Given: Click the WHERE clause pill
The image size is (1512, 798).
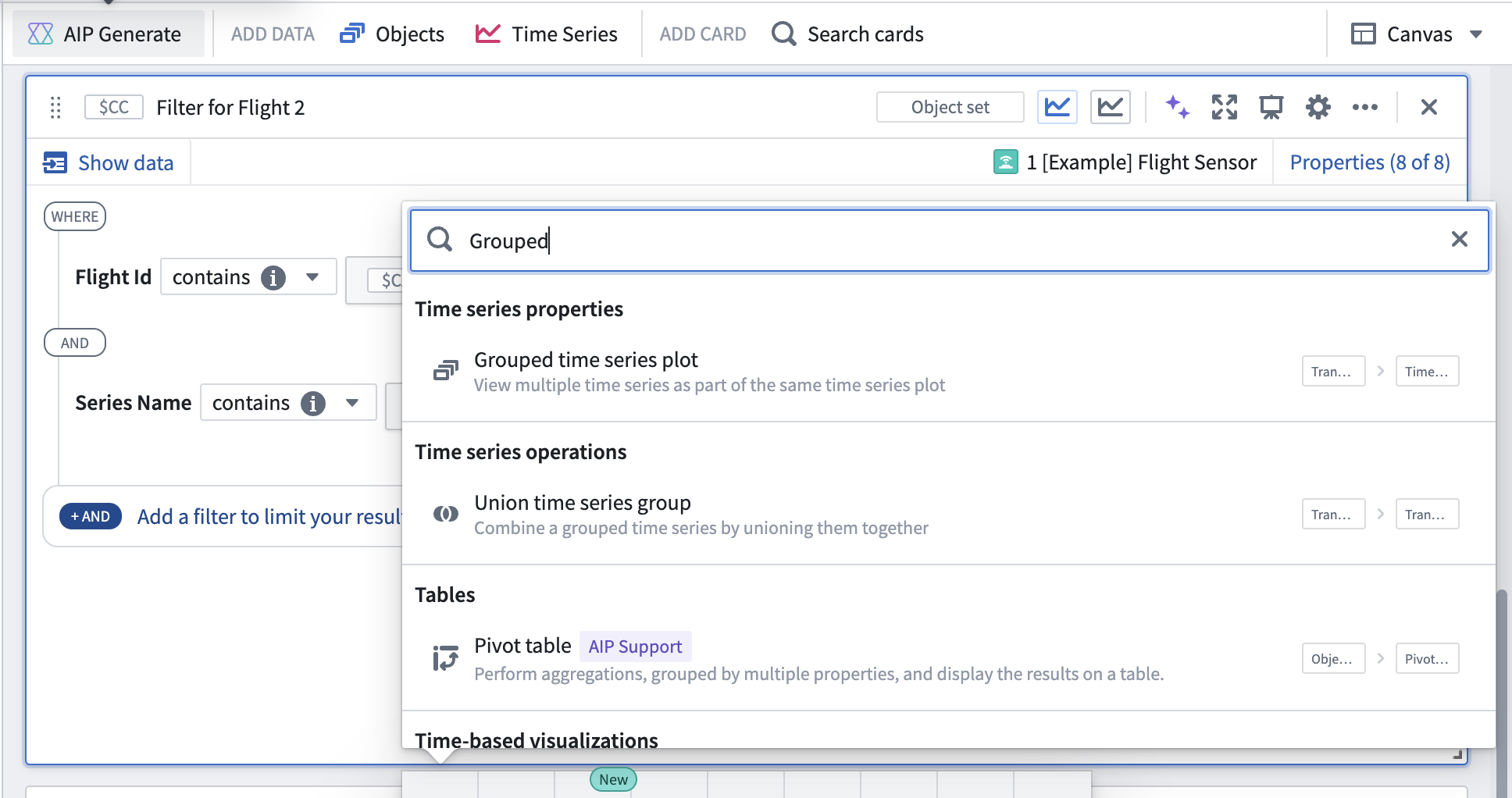Looking at the screenshot, I should [75, 216].
